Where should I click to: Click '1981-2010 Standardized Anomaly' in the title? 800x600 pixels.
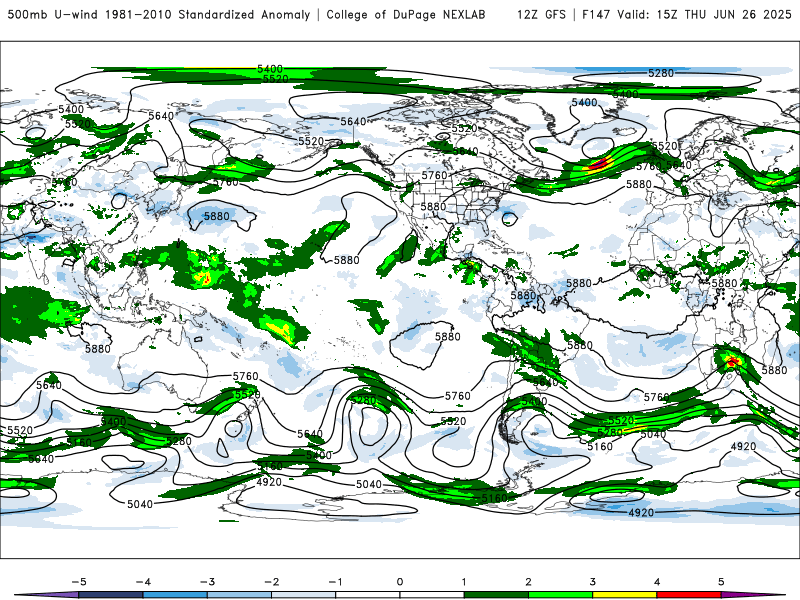(207, 14)
